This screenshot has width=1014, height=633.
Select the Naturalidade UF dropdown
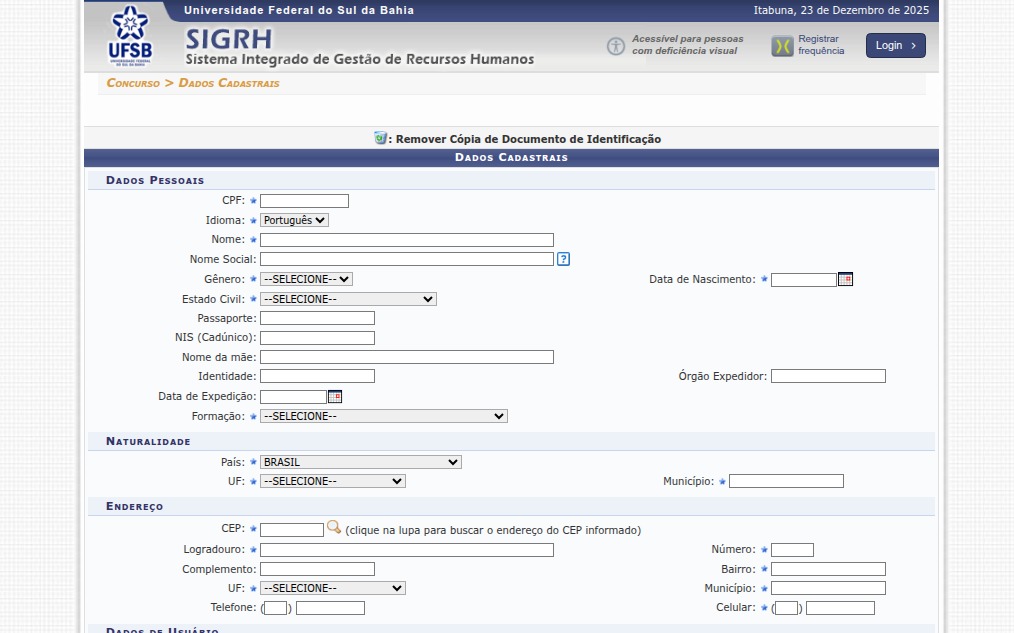[332, 481]
